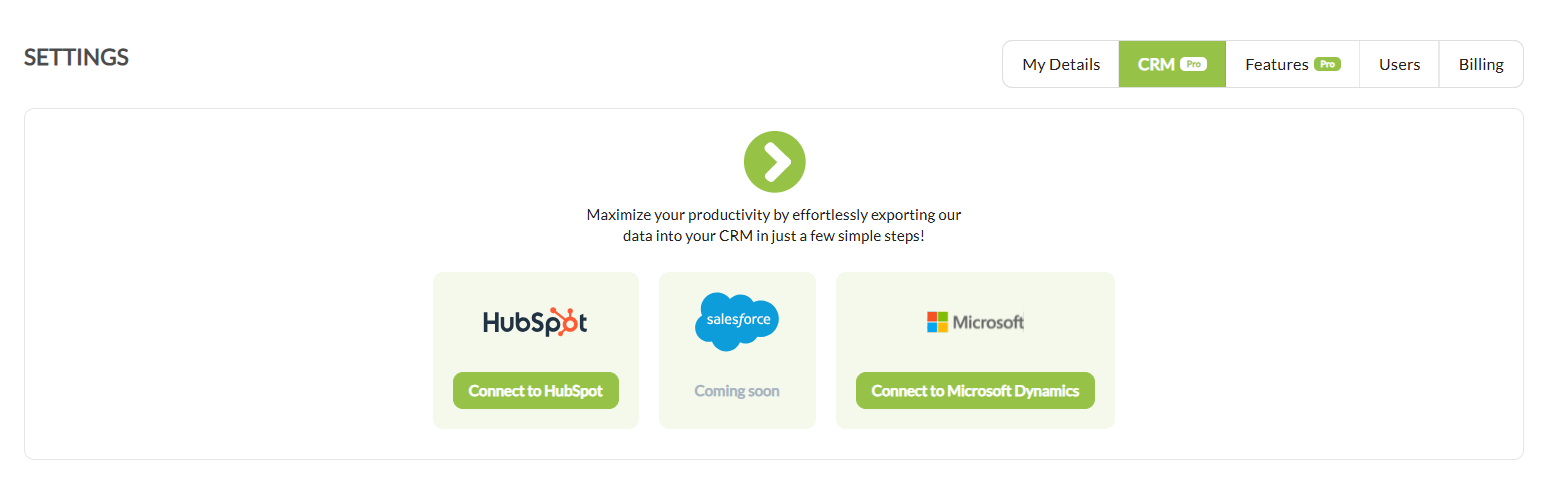
Task: Click Connect to HubSpot button
Action: 536,391
